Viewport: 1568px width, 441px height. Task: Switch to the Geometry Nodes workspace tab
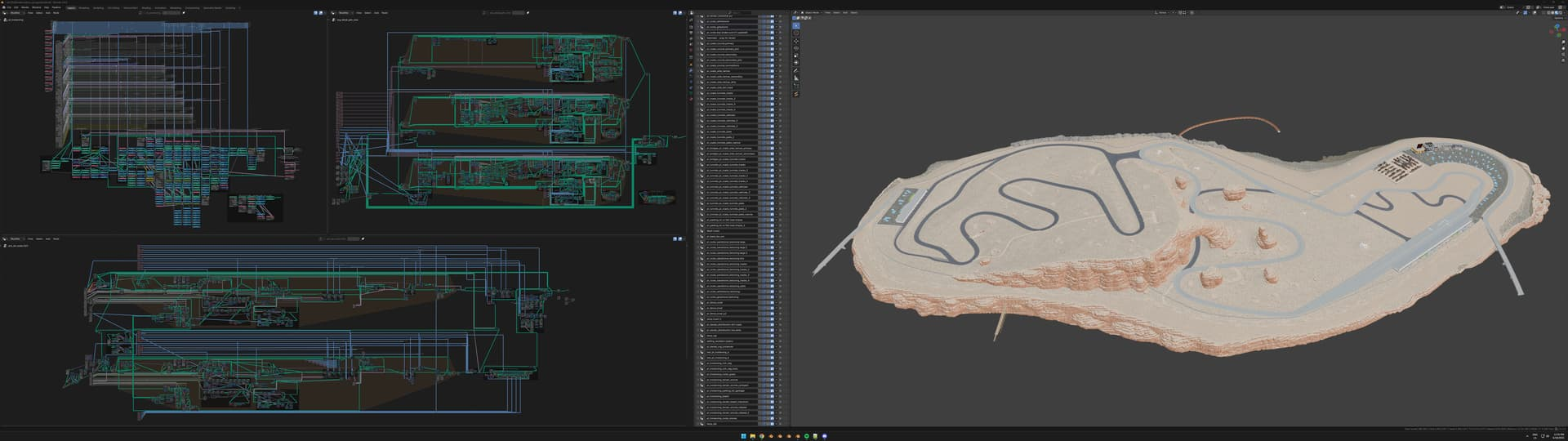212,7
